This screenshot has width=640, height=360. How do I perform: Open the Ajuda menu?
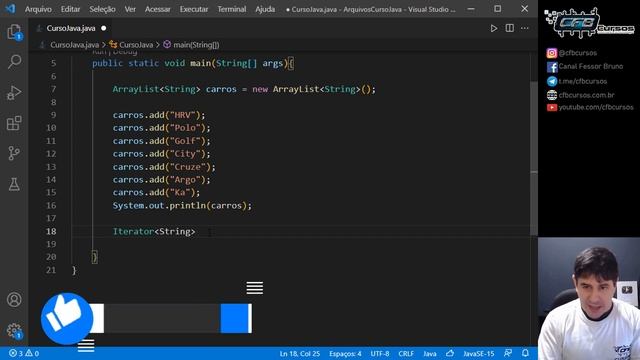(265, 9)
